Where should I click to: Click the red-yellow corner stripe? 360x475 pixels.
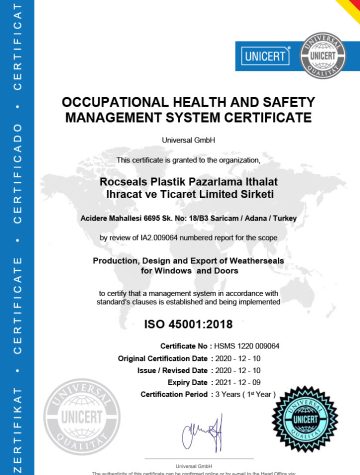pyautogui.click(x=348, y=9)
